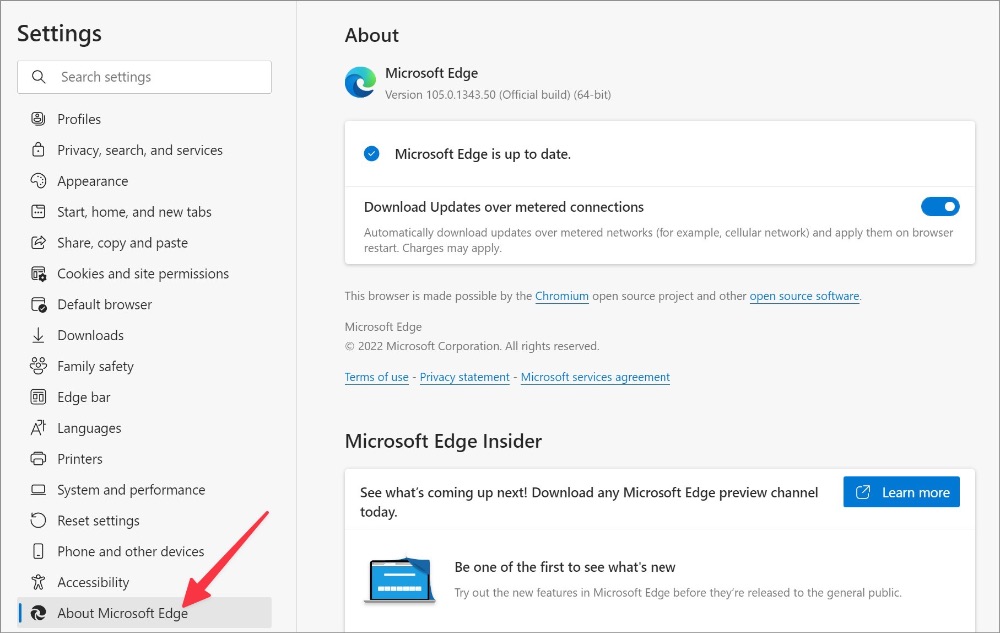Click the Profiles sidebar icon

pos(38,119)
